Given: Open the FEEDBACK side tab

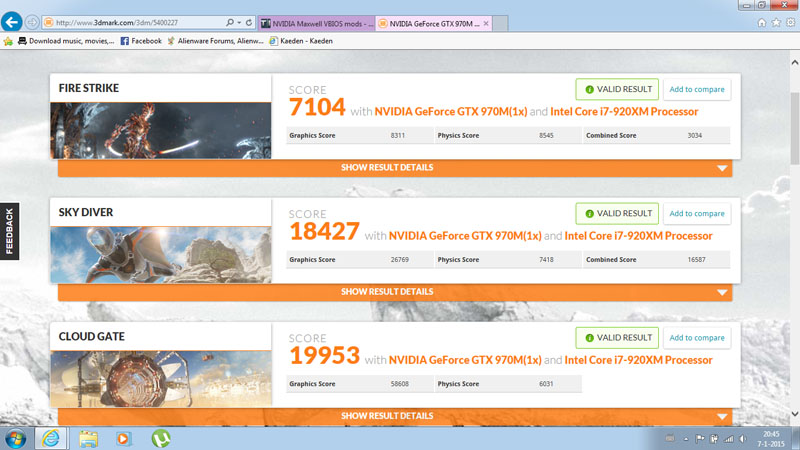Looking at the screenshot, I should click(x=10, y=231).
